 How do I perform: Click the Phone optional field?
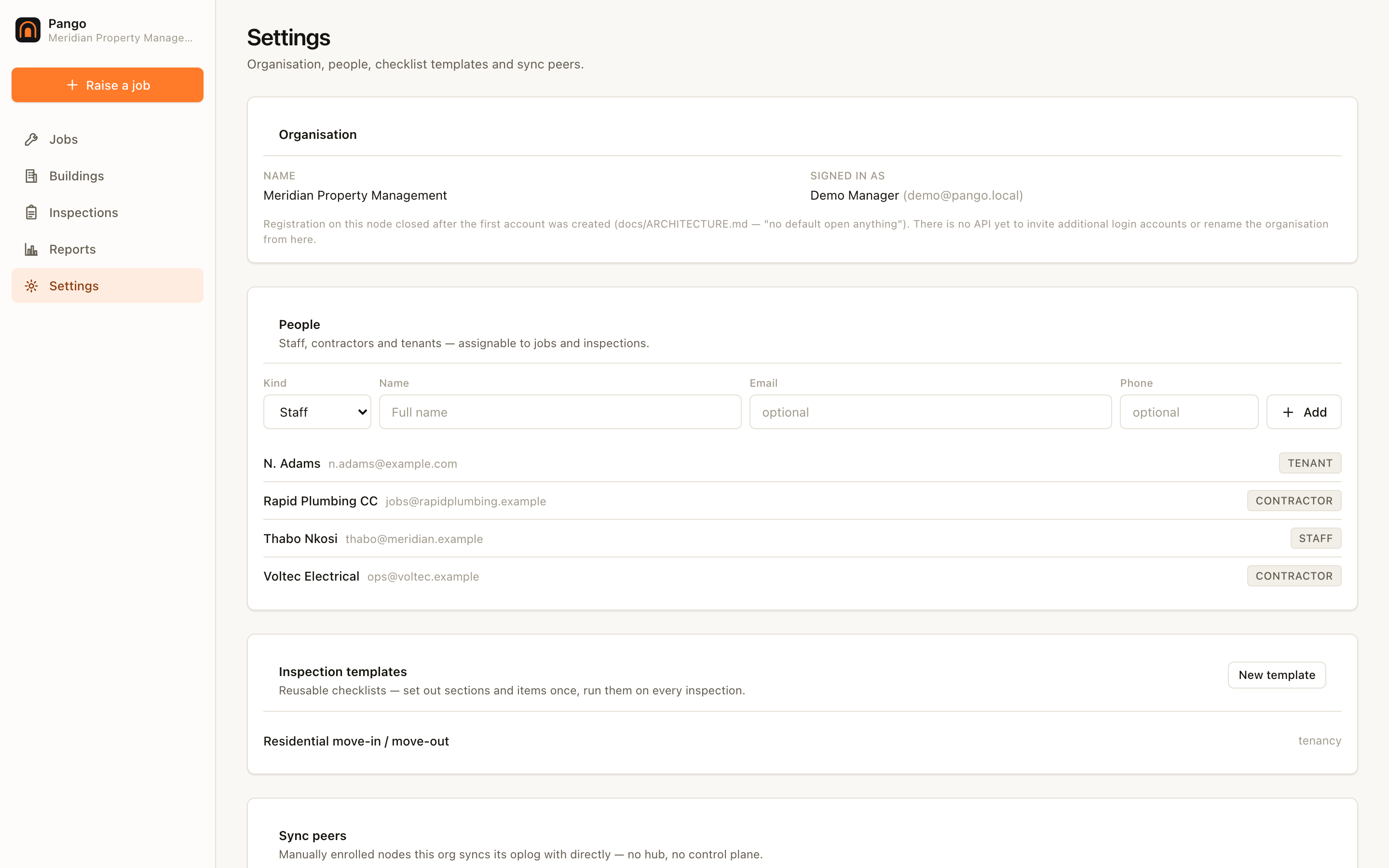1189,412
